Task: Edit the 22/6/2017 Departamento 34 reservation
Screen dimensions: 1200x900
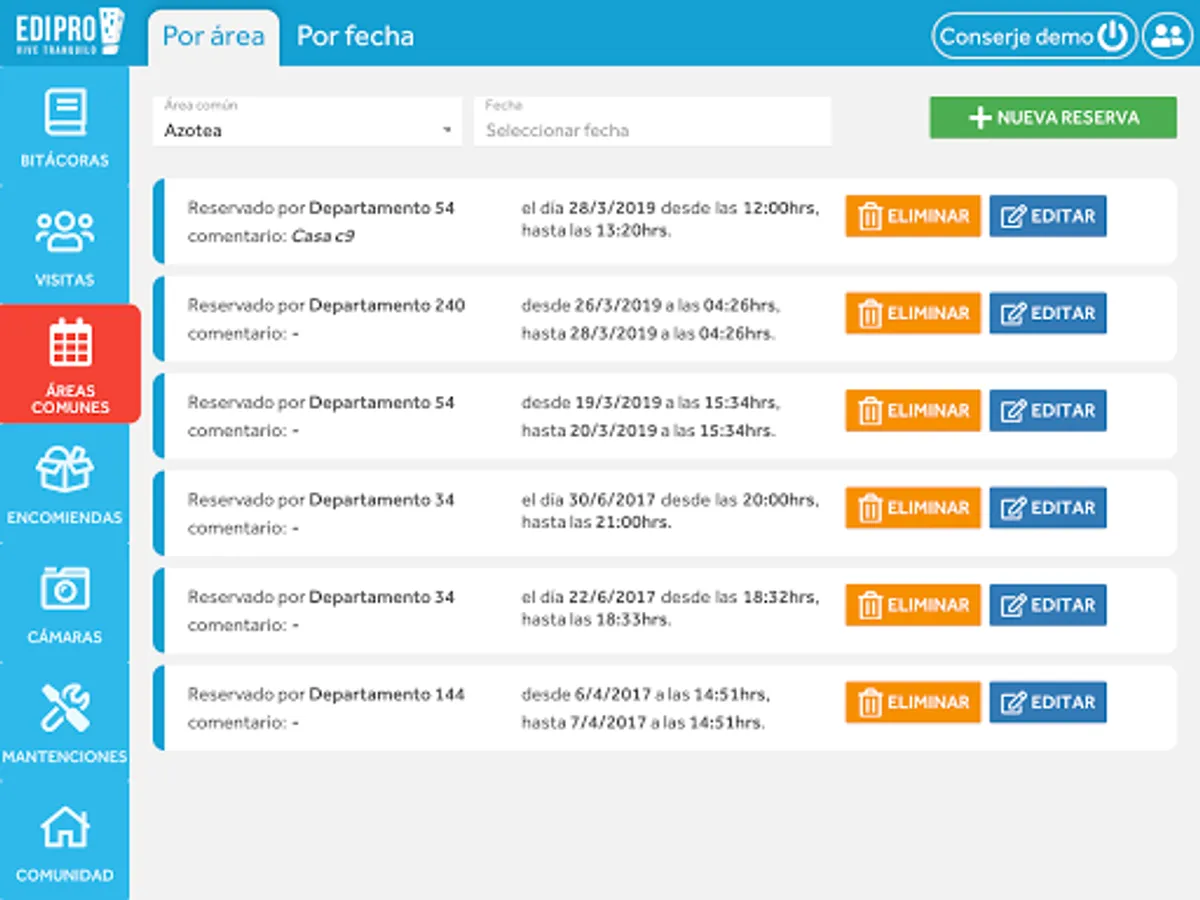Action: (x=1048, y=605)
